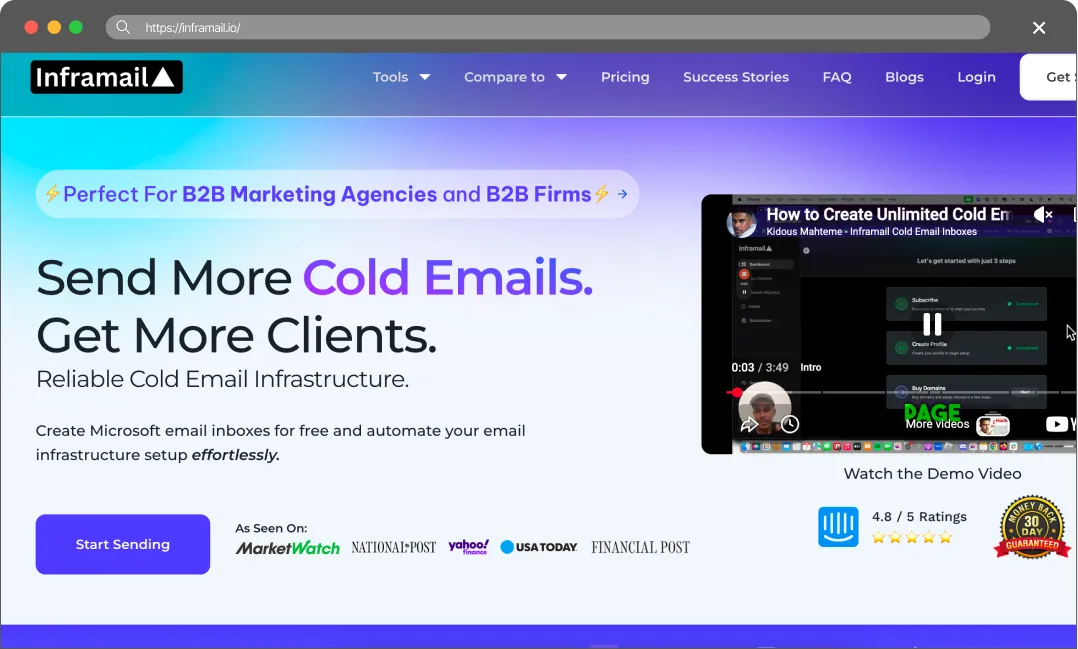Click the search magnifier icon in address bar
This screenshot has height=649, width=1078.
pos(123,28)
